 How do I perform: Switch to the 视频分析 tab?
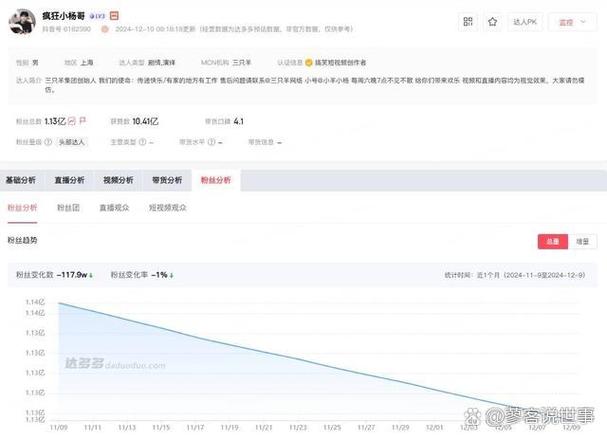[x=117, y=180]
